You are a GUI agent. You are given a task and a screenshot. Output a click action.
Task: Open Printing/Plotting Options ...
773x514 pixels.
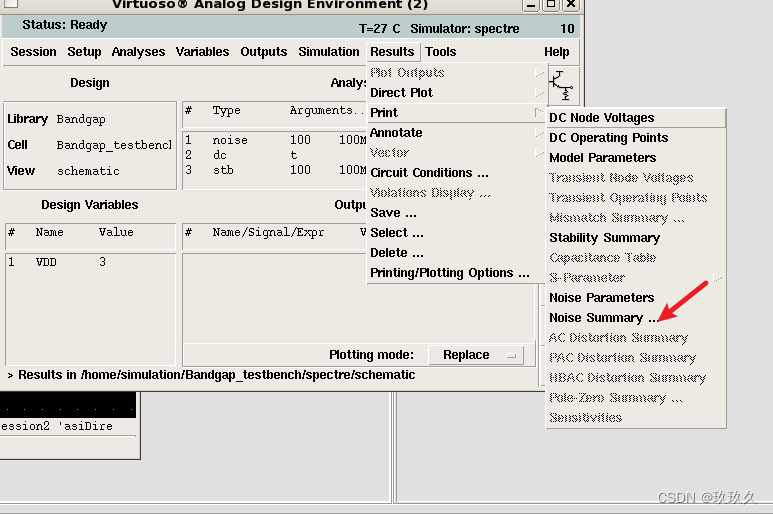pos(456,273)
